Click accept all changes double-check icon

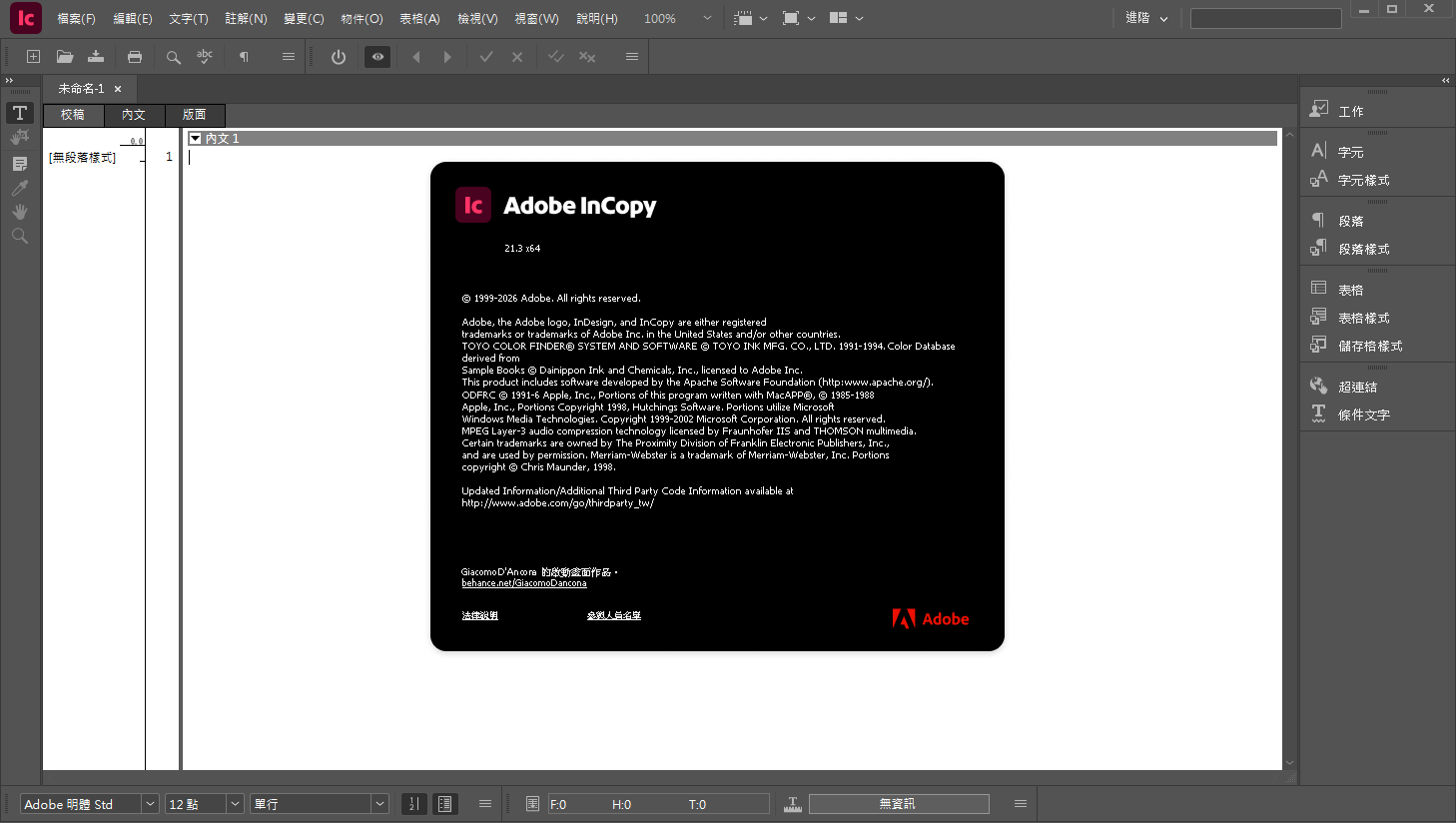(x=556, y=57)
